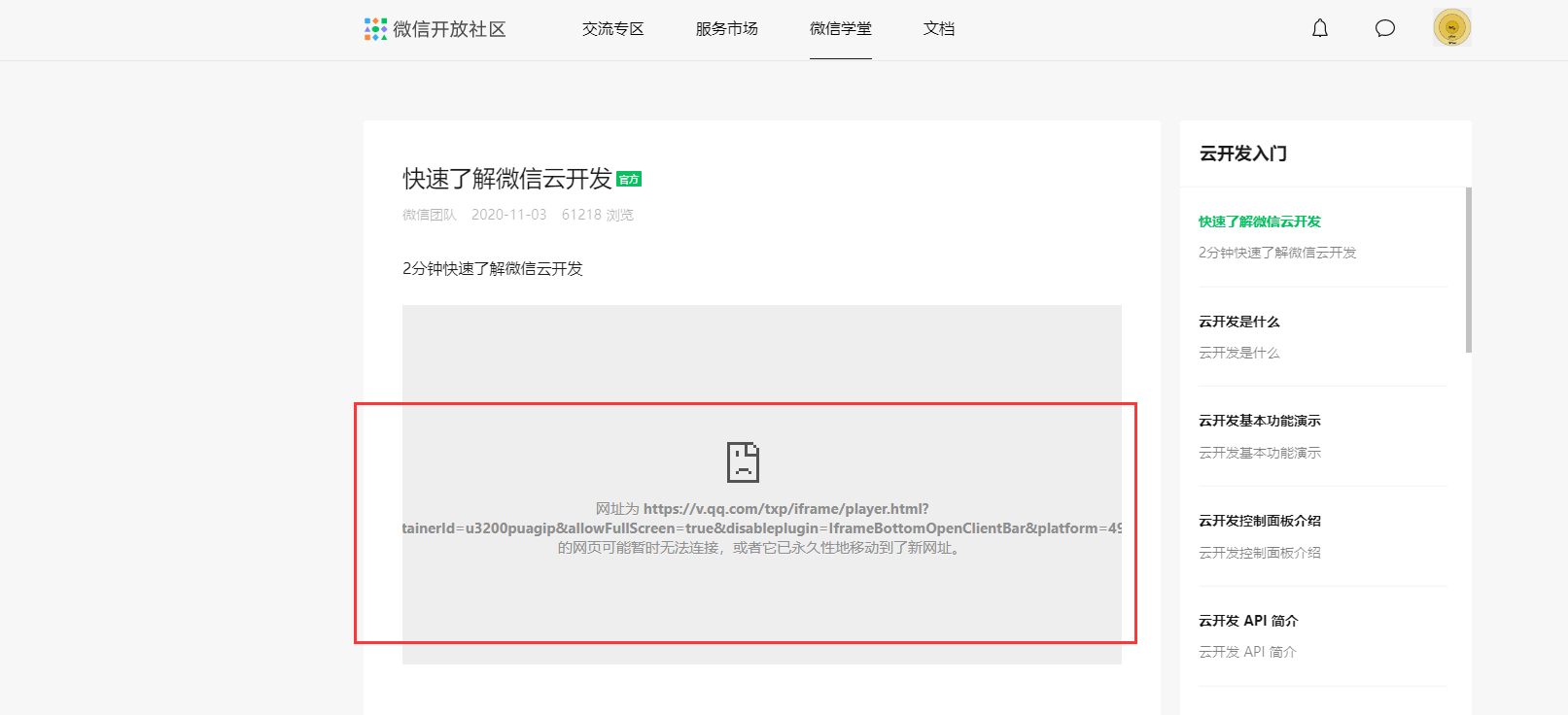This screenshot has height=715, width=1568.
Task: Click the view count 61218 浏览
Action: (x=598, y=215)
